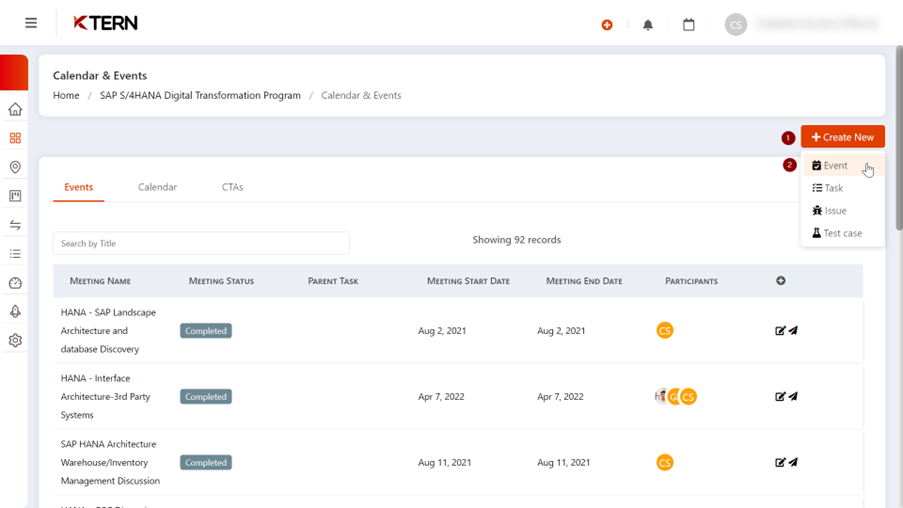Select Event from Create New menu
The width and height of the screenshot is (903, 508).
(843, 165)
